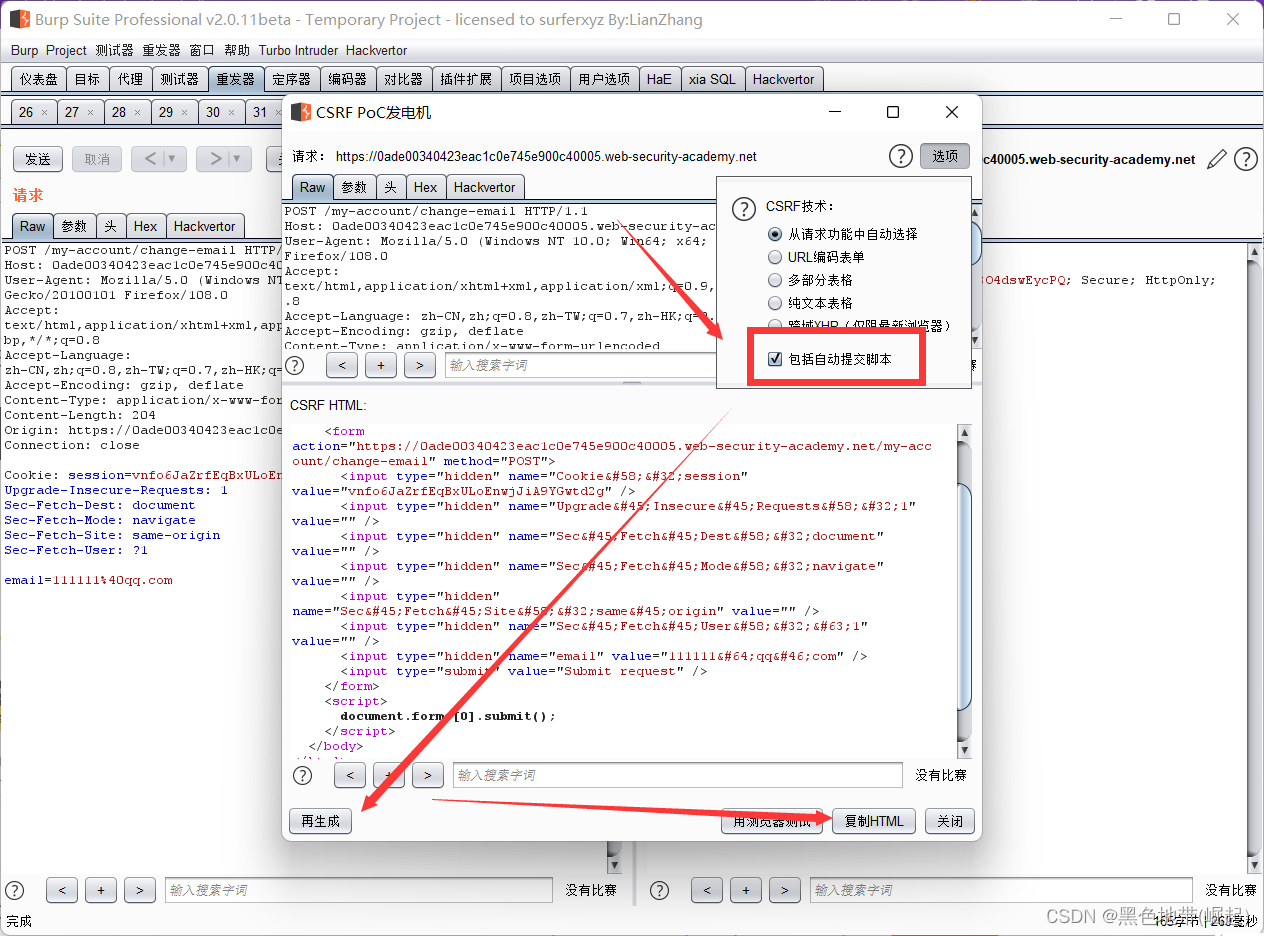
Task: Click the 发送 send button
Action: coord(38,159)
